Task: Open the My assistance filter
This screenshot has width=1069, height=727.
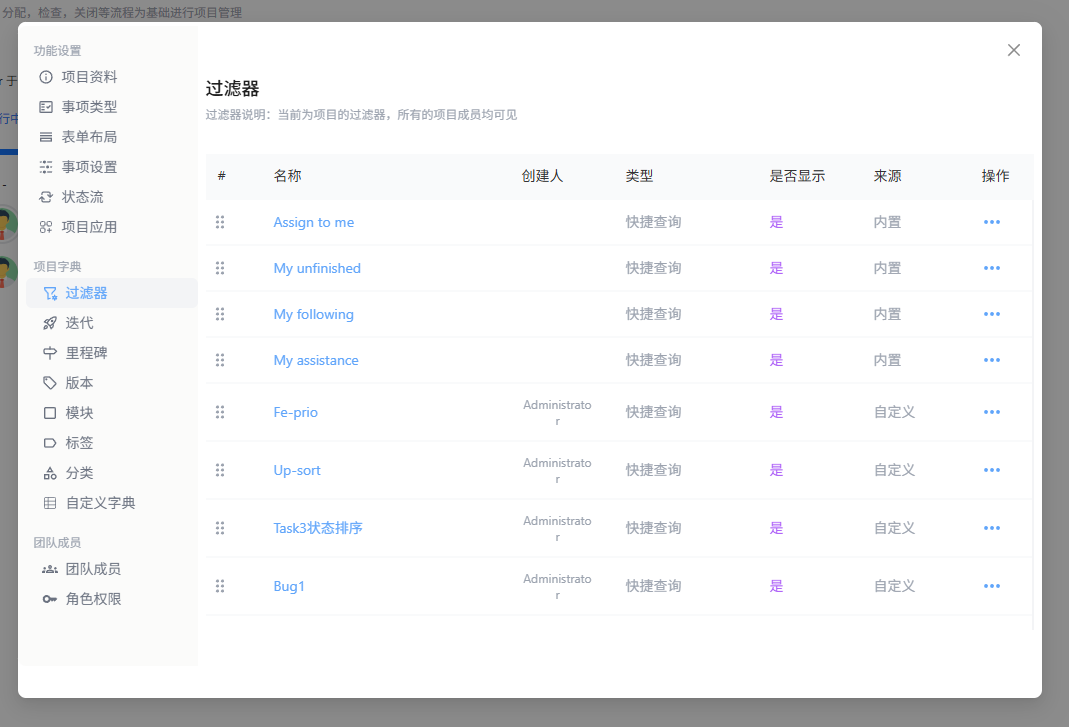Action: pyautogui.click(x=316, y=360)
